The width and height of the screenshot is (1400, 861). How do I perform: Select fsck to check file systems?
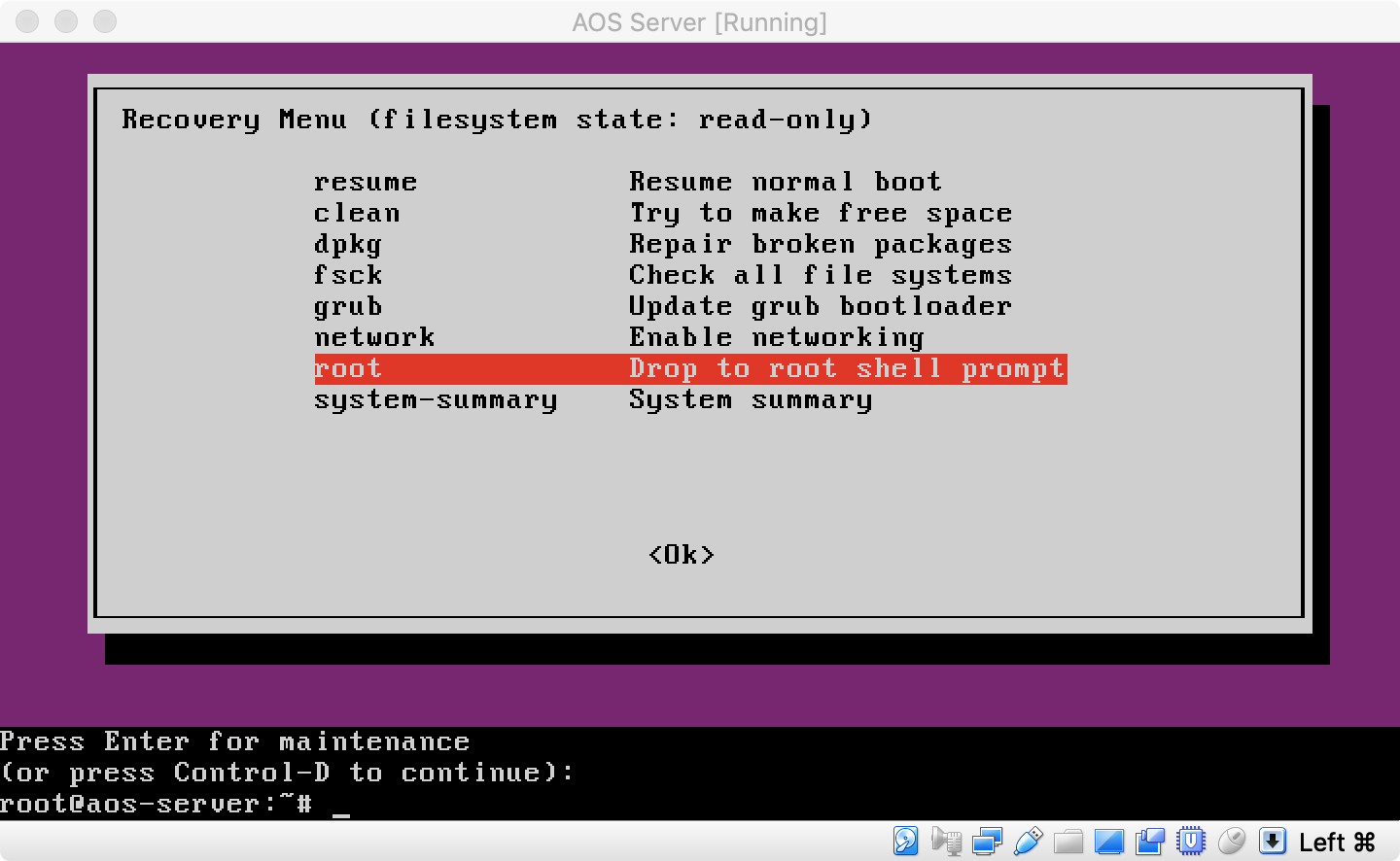click(x=347, y=275)
